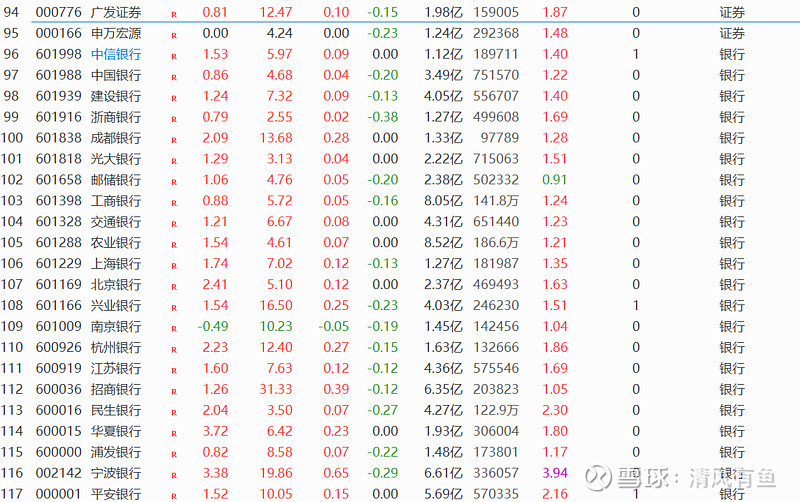Image resolution: width=800 pixels, height=502 pixels.
Task: Select stock name 光大银行
Action: [116, 159]
